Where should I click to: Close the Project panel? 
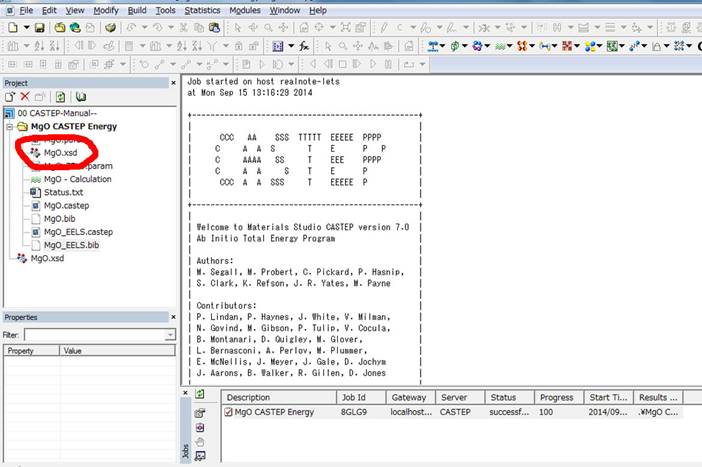point(173,83)
